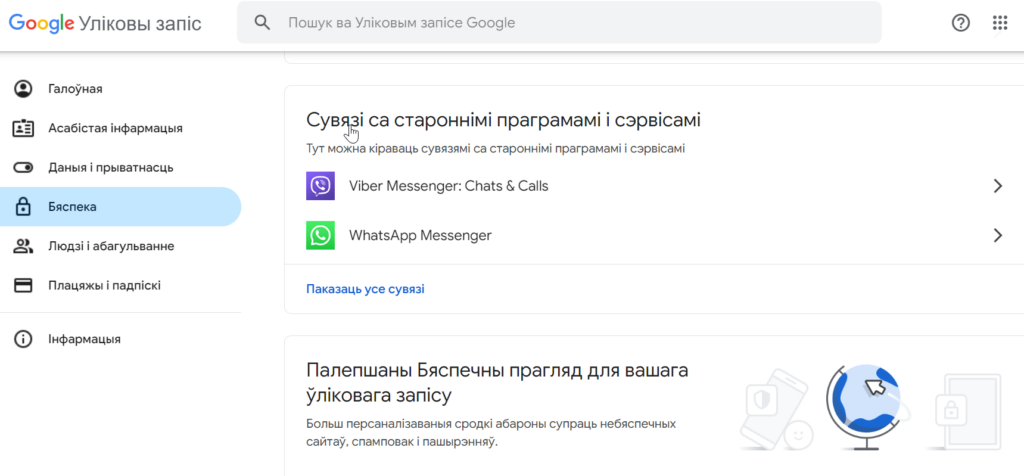Focus the Google account search field
The width and height of the screenshot is (1024, 476).
tap(559, 23)
